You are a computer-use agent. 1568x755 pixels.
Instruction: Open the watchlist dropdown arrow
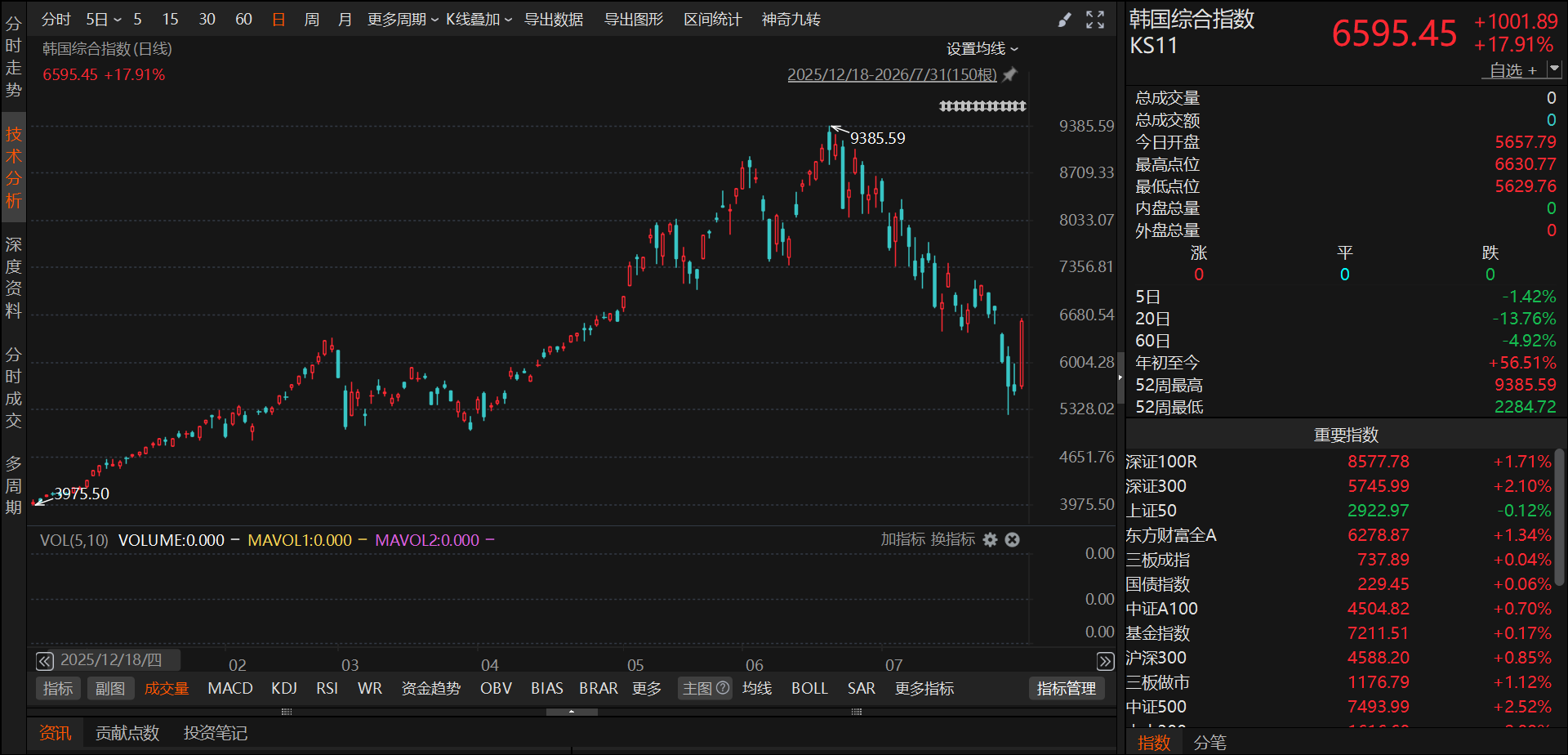click(x=1554, y=70)
